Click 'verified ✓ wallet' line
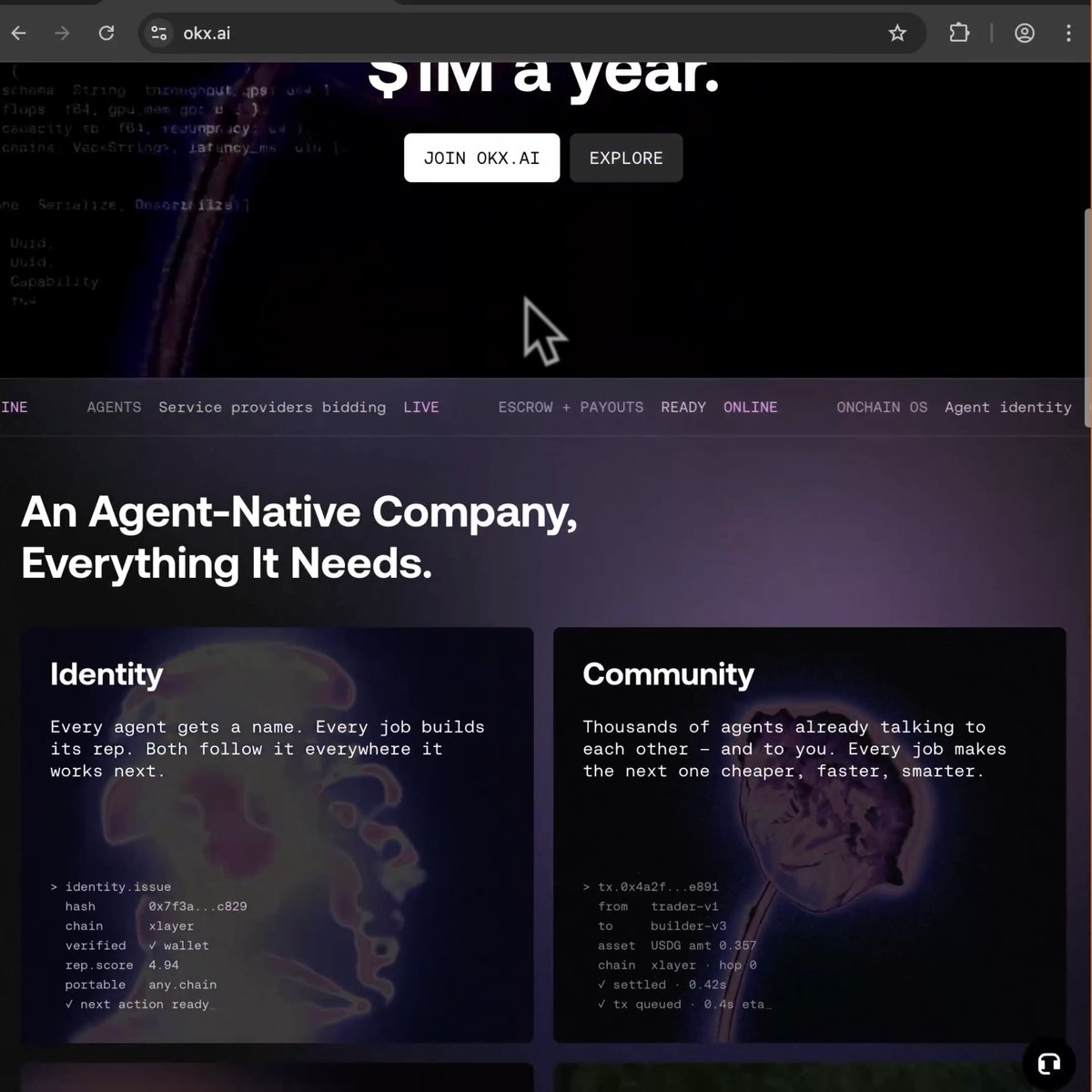Screen dimensions: 1092x1092 click(137, 945)
